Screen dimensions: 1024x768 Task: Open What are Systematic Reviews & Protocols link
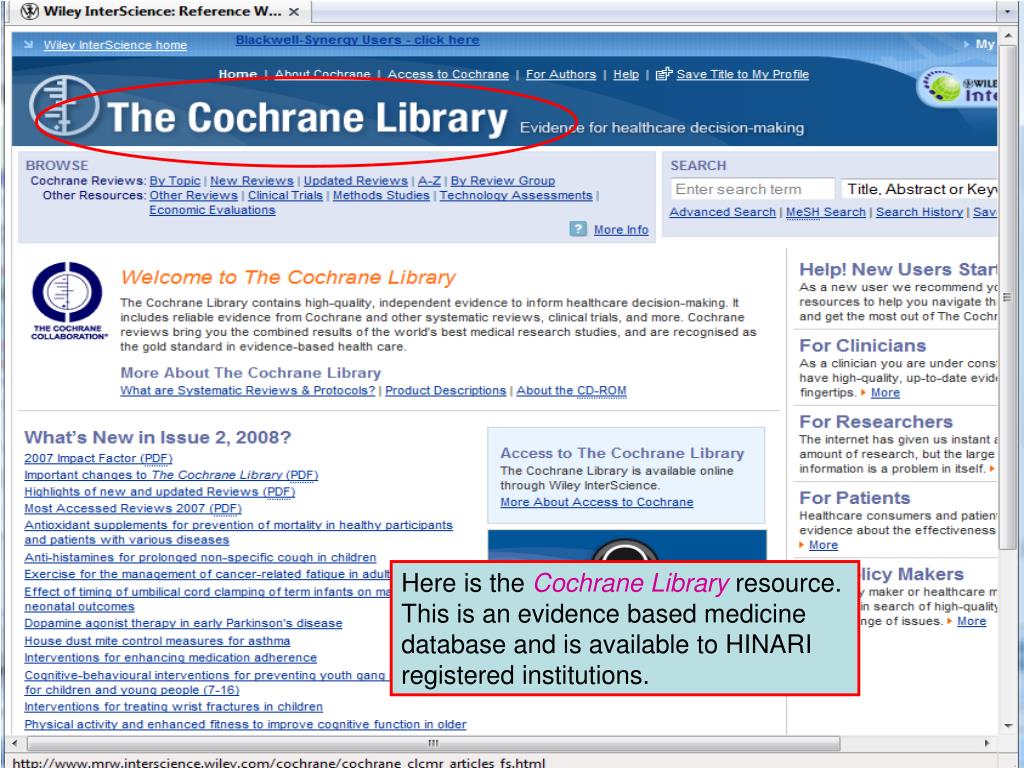pos(248,391)
